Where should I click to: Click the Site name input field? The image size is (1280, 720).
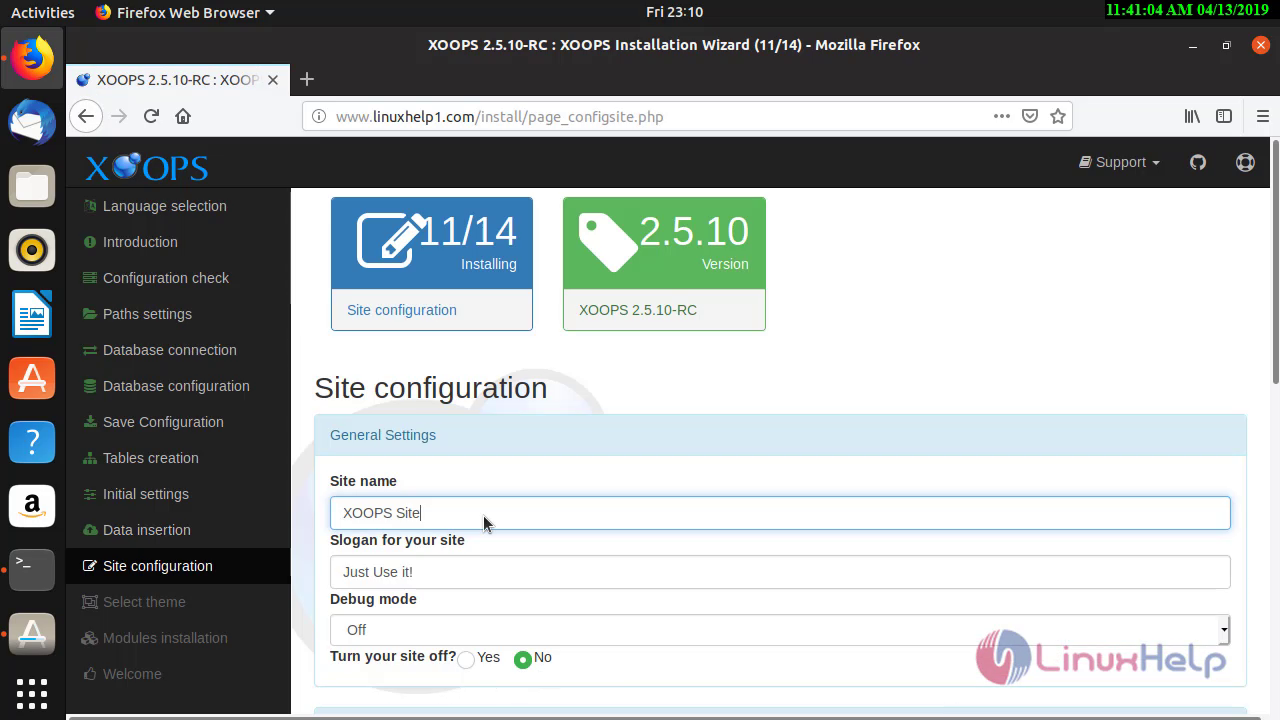point(780,513)
